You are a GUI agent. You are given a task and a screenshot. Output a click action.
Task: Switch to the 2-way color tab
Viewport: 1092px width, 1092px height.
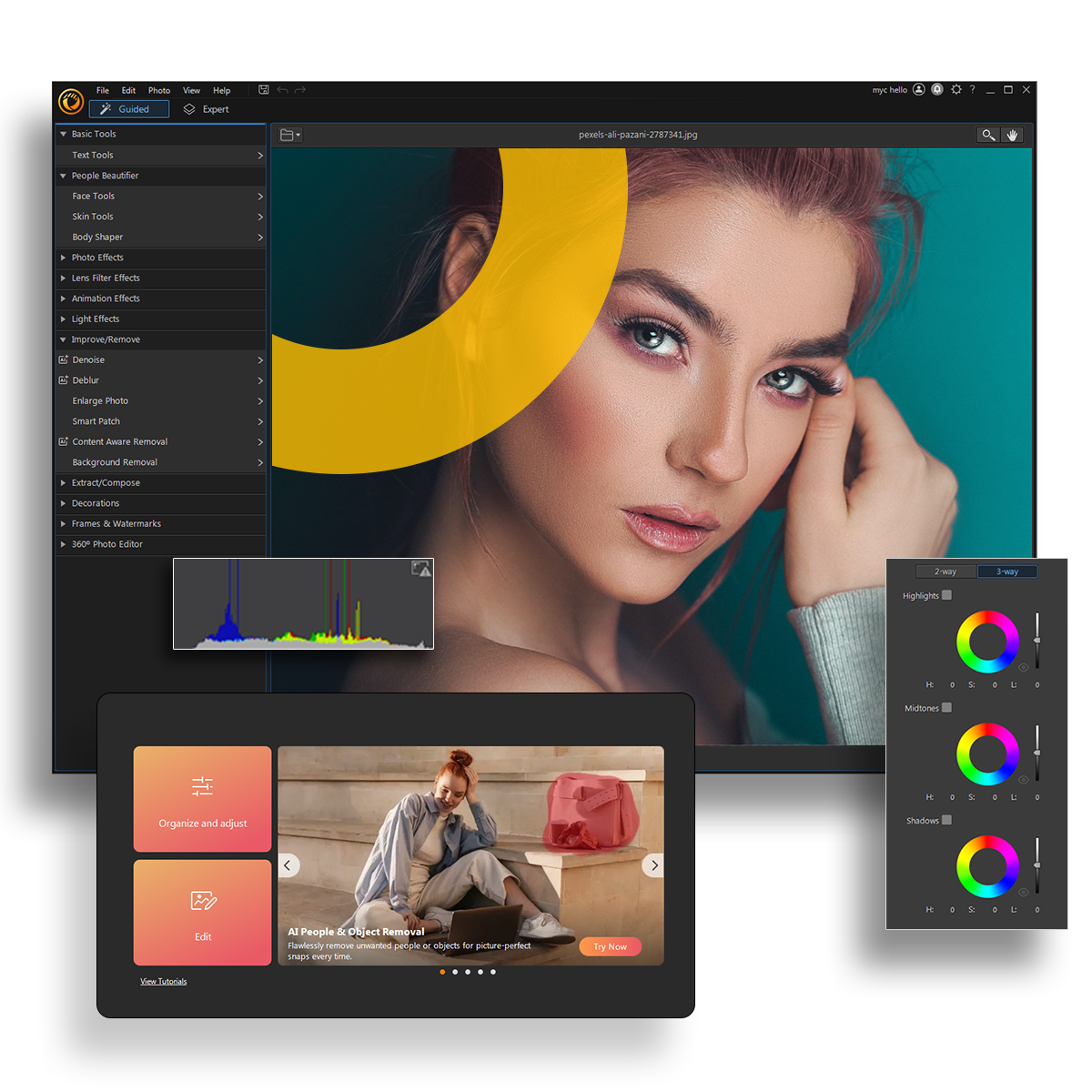tap(945, 571)
